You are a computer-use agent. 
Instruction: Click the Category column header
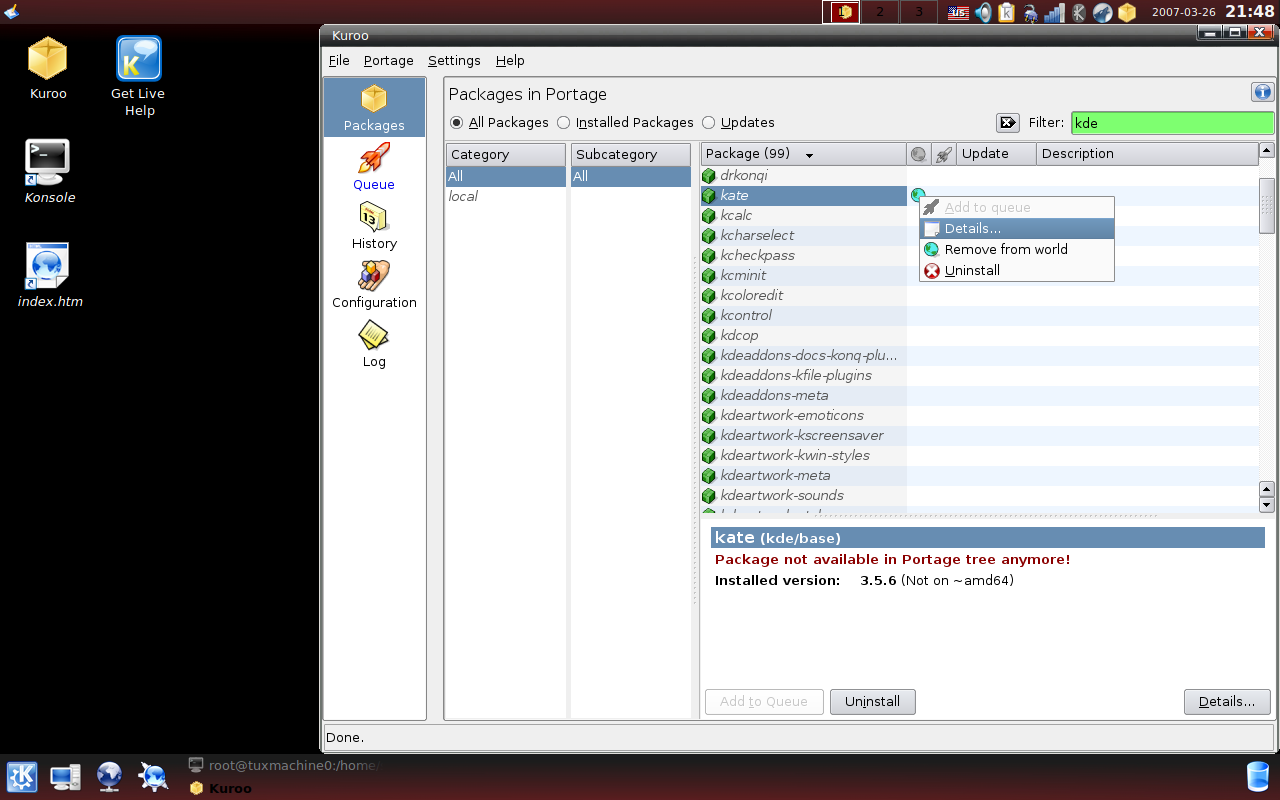tap(506, 155)
